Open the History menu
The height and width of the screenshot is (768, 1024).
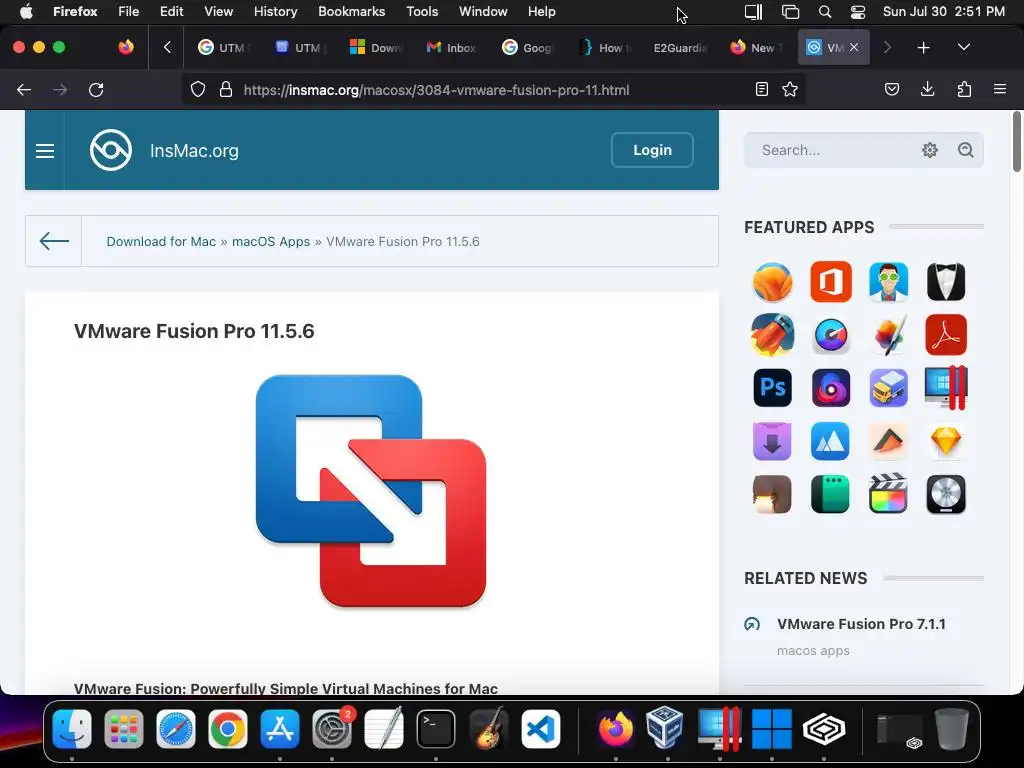[275, 11]
